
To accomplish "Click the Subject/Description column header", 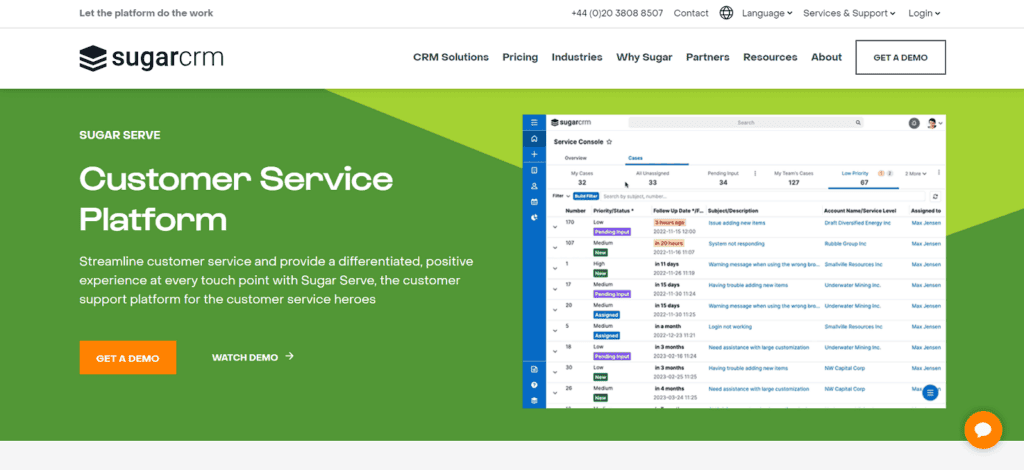I will [733, 211].
